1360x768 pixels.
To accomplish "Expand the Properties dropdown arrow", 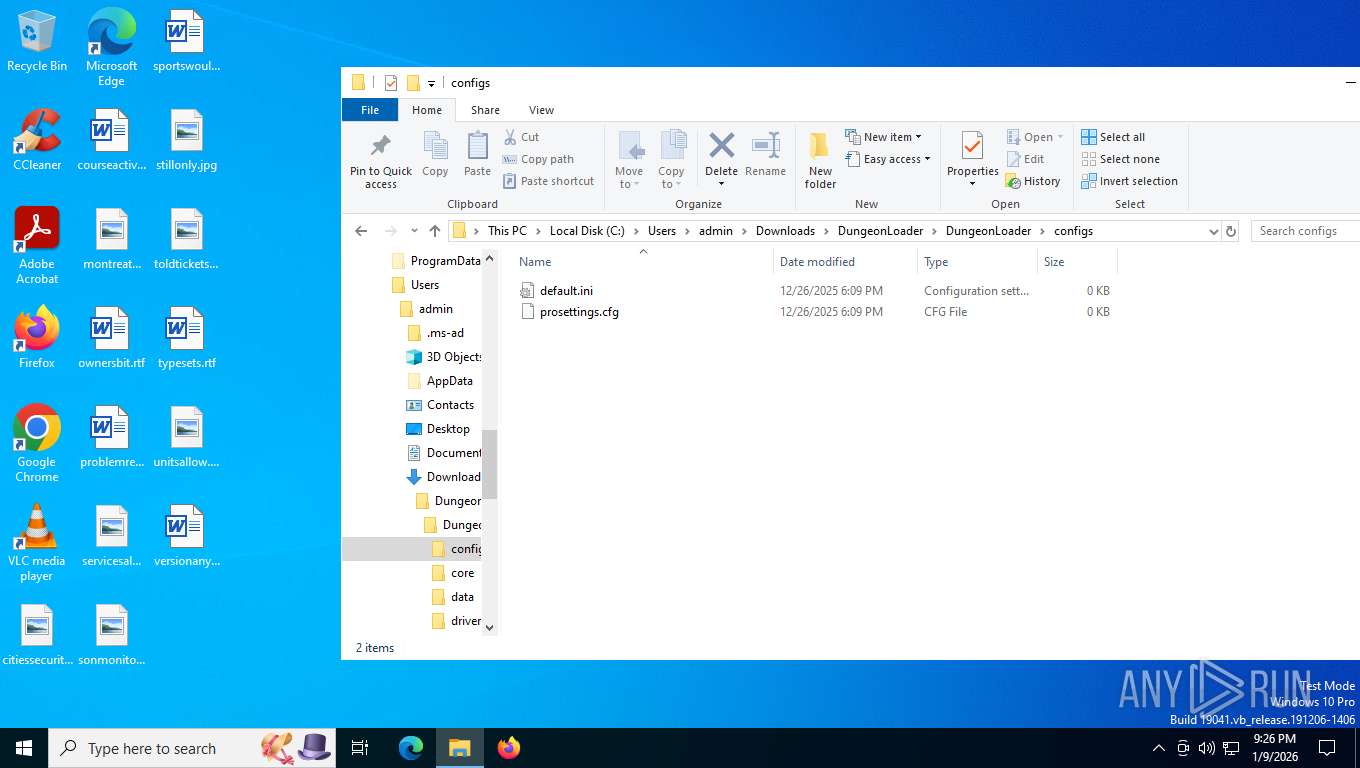I will pyautogui.click(x=972, y=184).
